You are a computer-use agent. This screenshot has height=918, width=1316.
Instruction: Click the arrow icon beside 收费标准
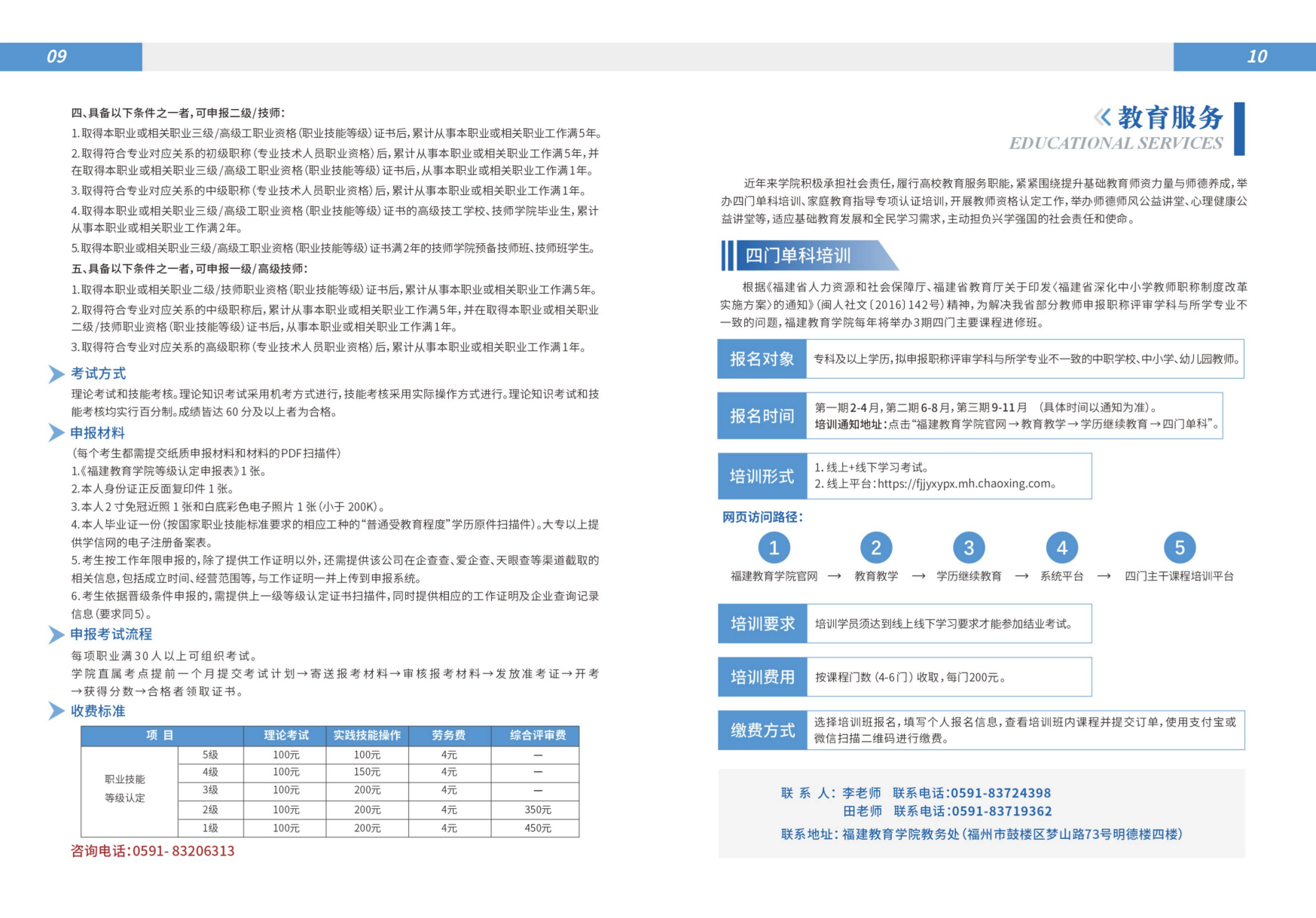click(56, 711)
